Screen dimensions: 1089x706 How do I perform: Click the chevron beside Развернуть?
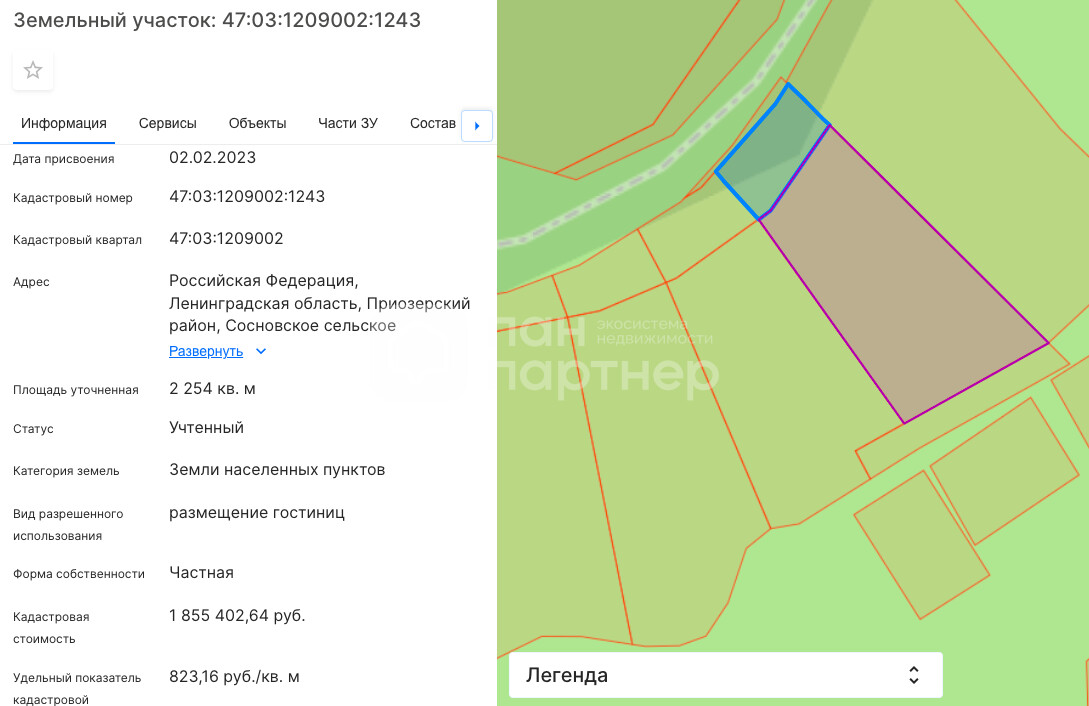click(x=261, y=351)
